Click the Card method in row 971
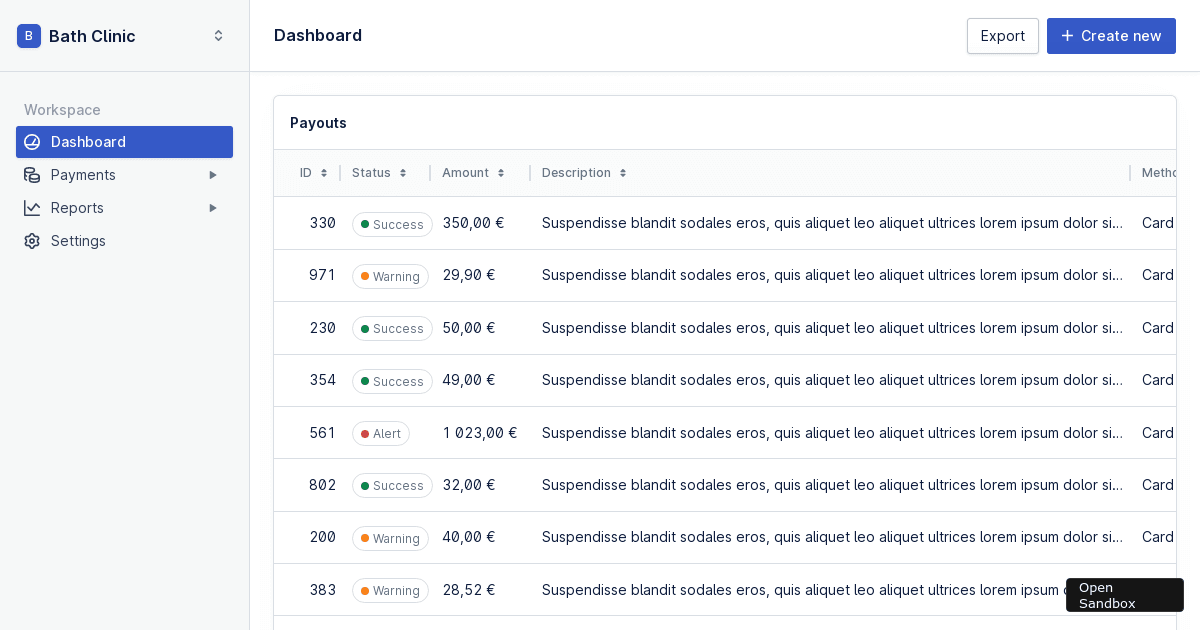Viewport: 1200px width, 630px height. pos(1158,275)
